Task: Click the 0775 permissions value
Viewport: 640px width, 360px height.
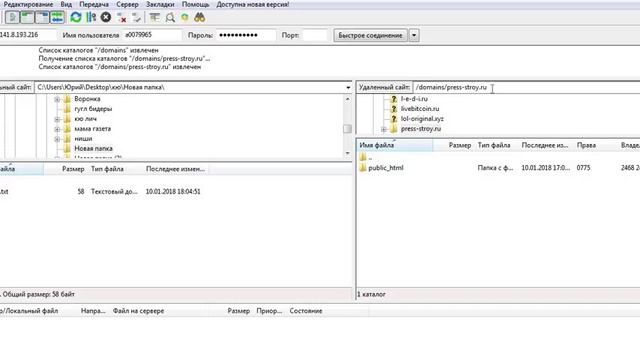Action: [583, 168]
